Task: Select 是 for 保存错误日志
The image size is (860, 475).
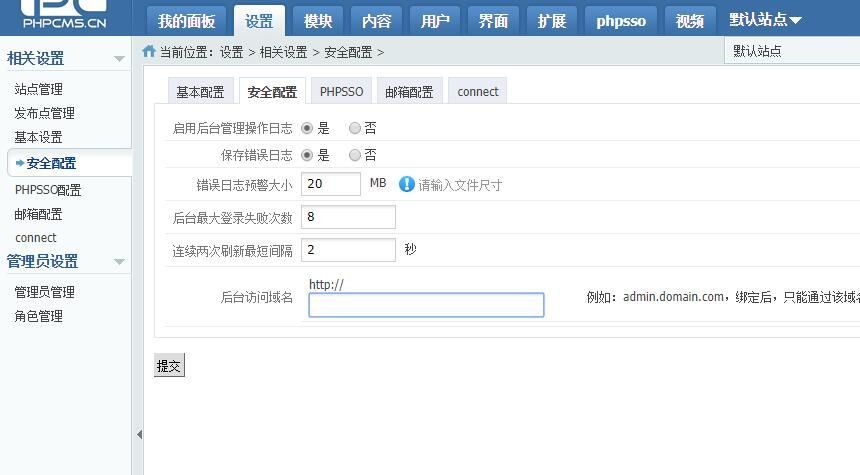Action: pos(307,155)
